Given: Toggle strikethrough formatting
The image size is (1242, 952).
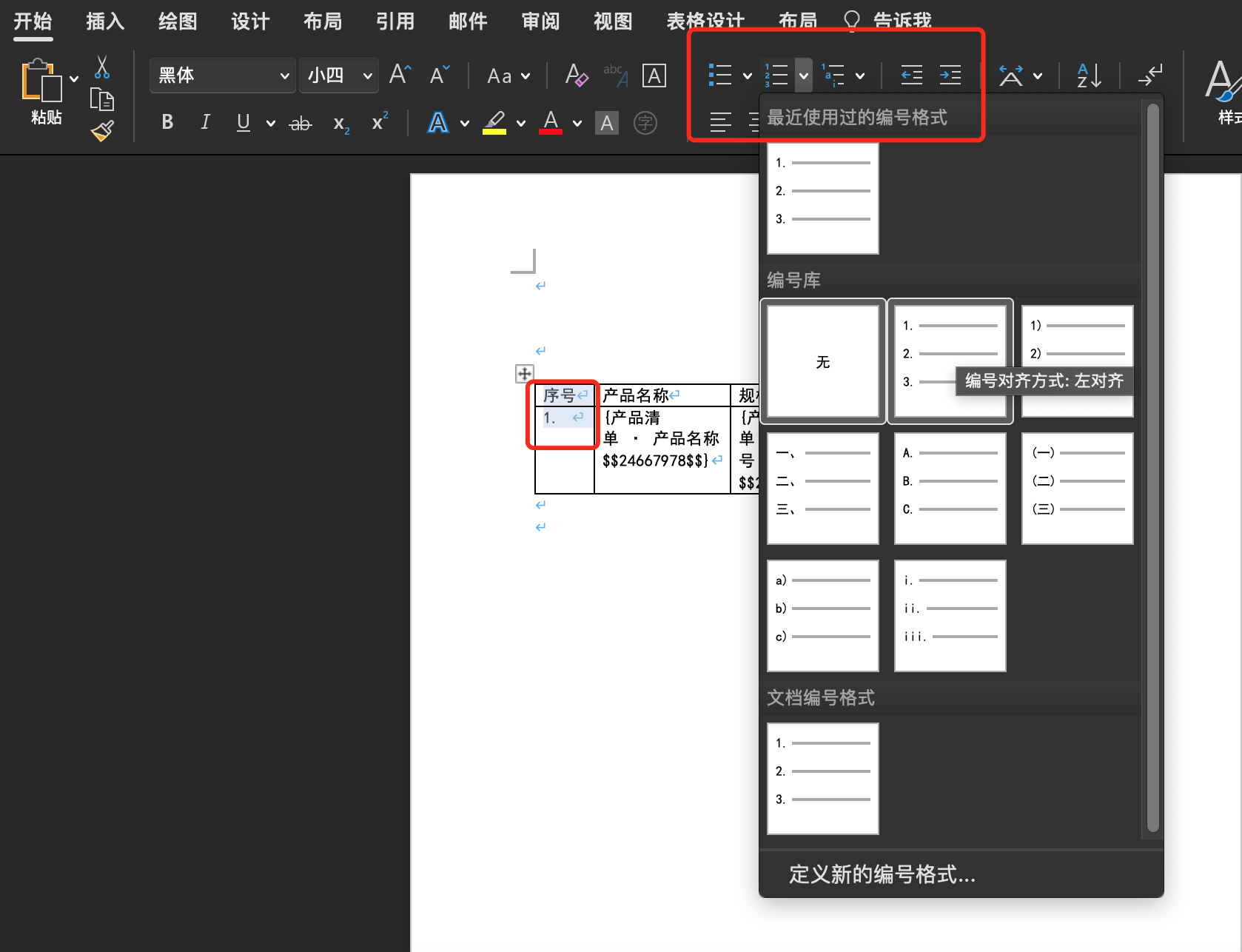Looking at the screenshot, I should pyautogui.click(x=300, y=124).
